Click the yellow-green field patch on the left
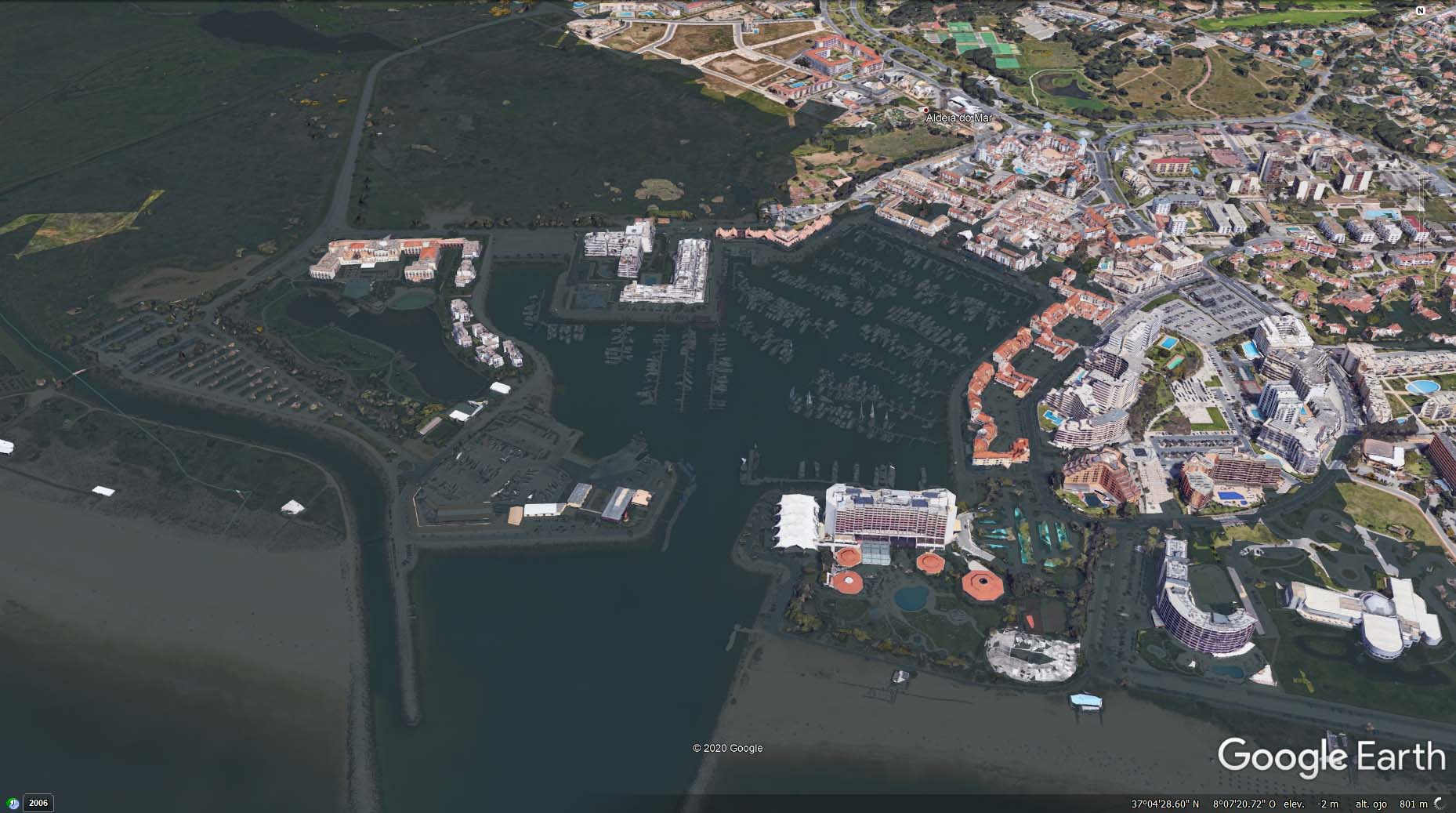The height and width of the screenshot is (813, 1456). [x=78, y=226]
